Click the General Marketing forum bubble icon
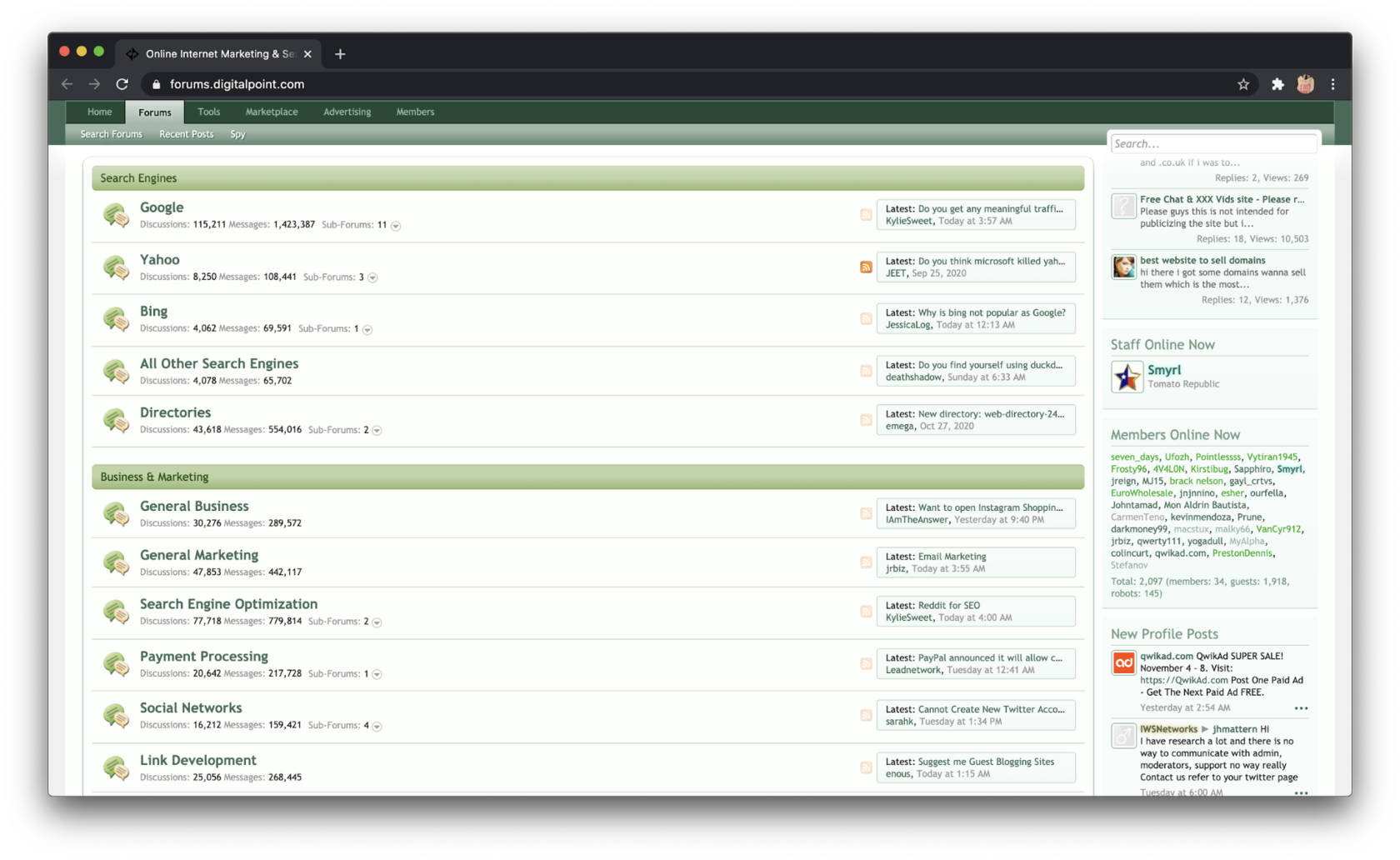Screen dimensions: 1400x860 click(116, 563)
